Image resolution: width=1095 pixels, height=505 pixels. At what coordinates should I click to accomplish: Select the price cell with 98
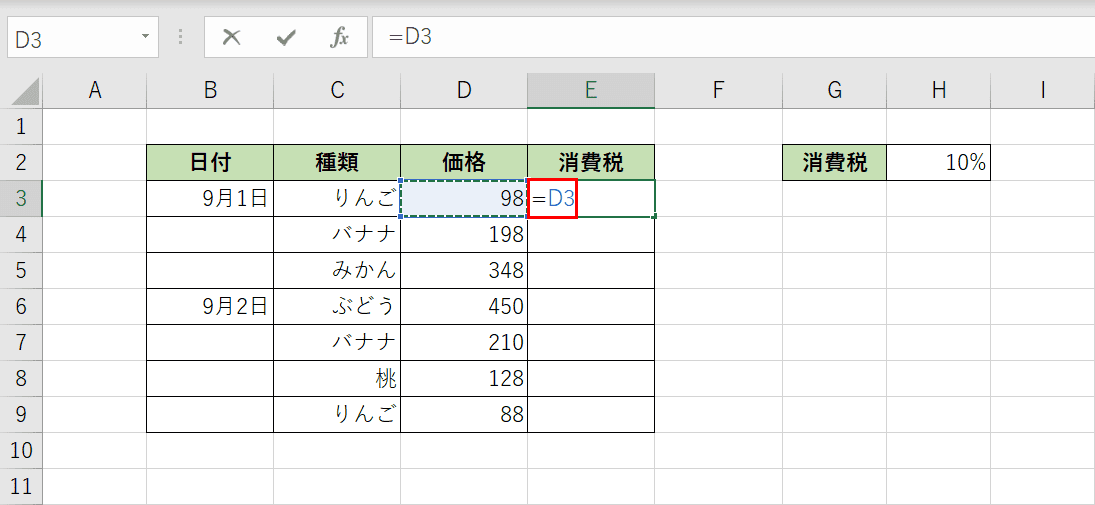[x=464, y=199]
